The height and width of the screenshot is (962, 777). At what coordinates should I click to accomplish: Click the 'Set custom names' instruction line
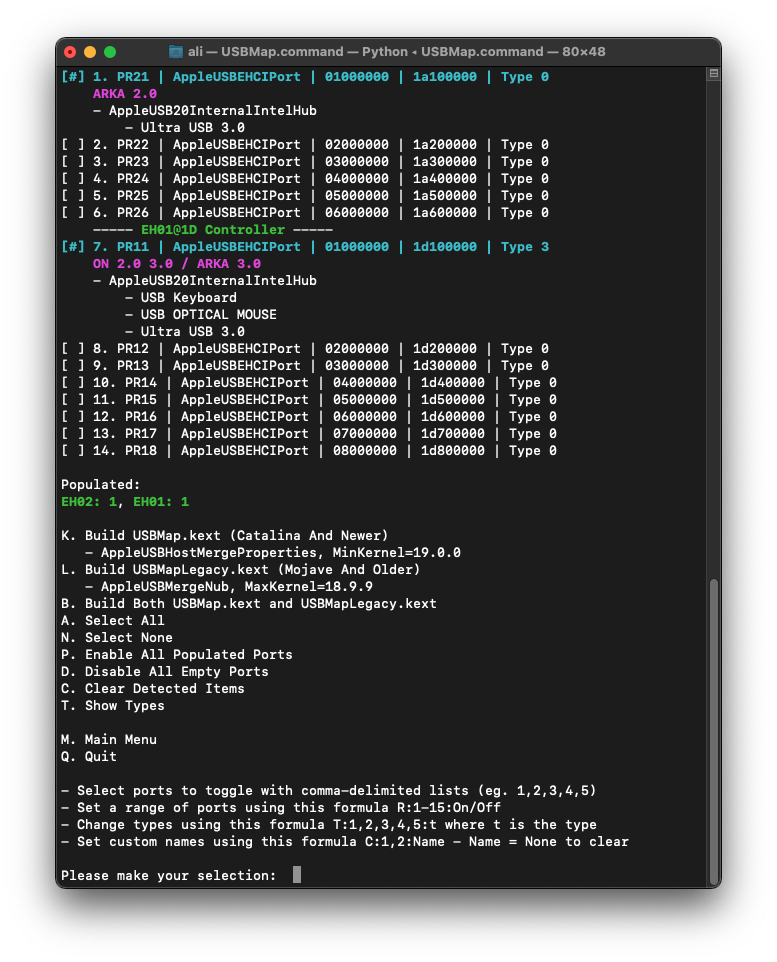(345, 842)
